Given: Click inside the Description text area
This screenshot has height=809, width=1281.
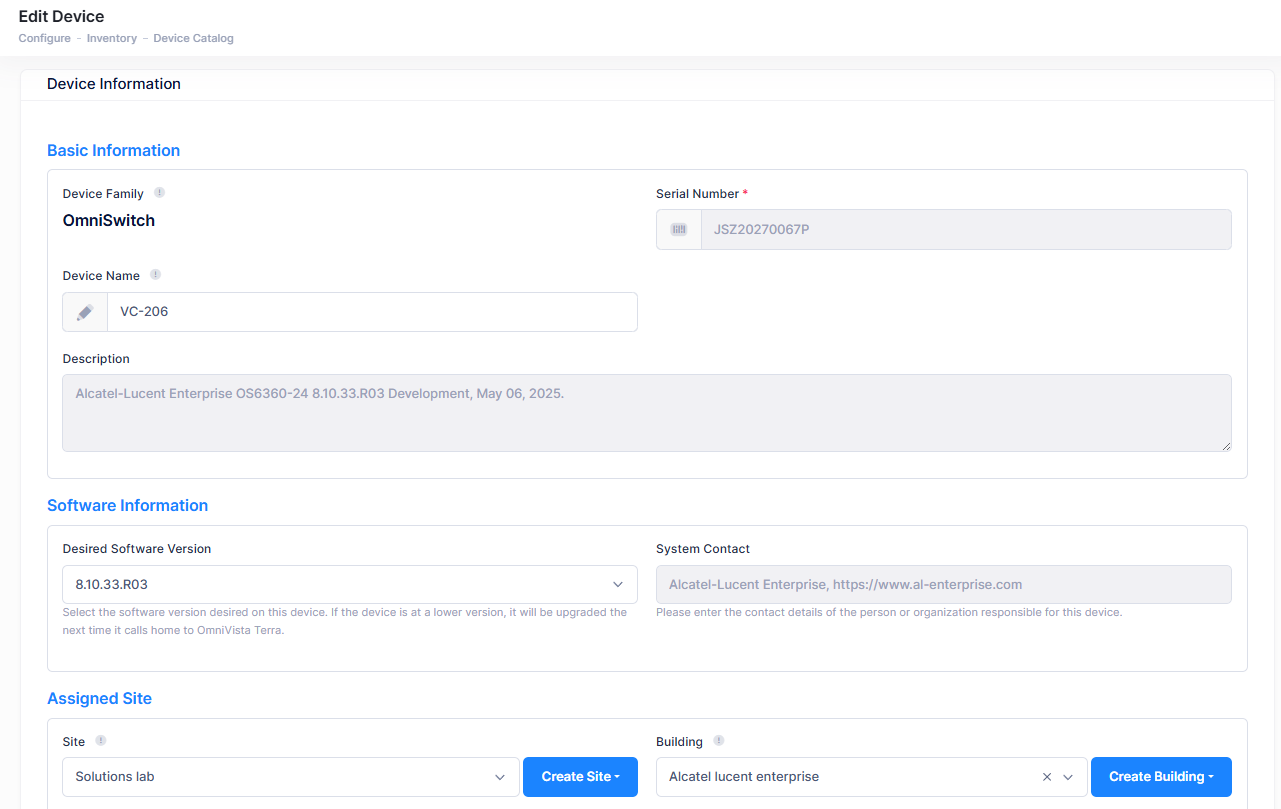Looking at the screenshot, I should pyautogui.click(x=646, y=413).
